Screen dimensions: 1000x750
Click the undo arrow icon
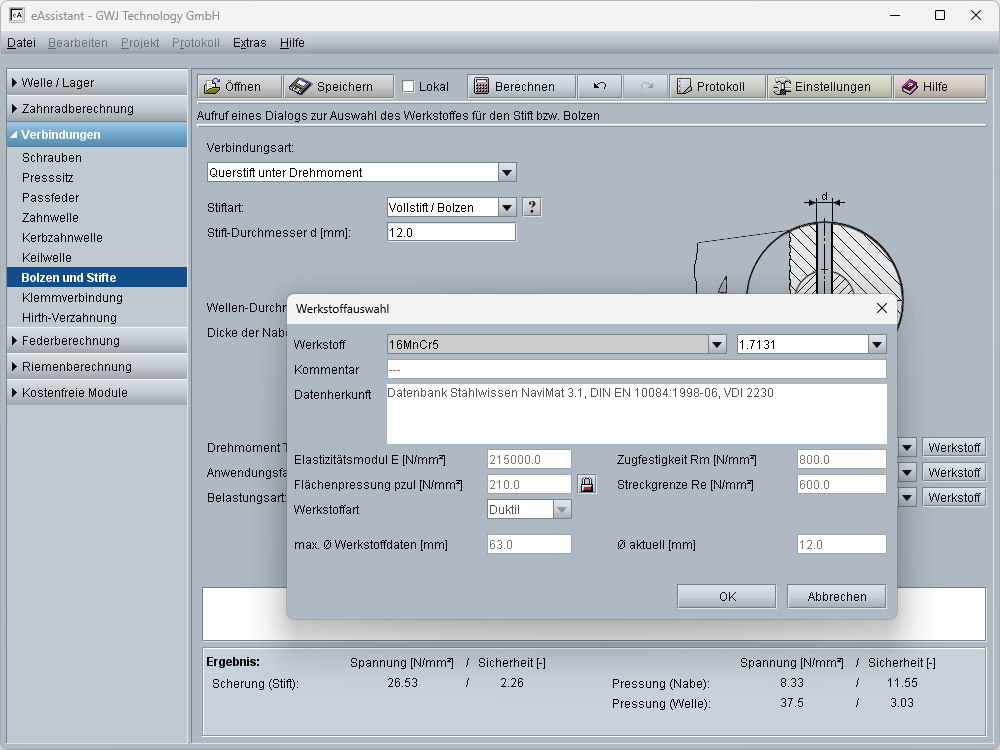[x=600, y=87]
